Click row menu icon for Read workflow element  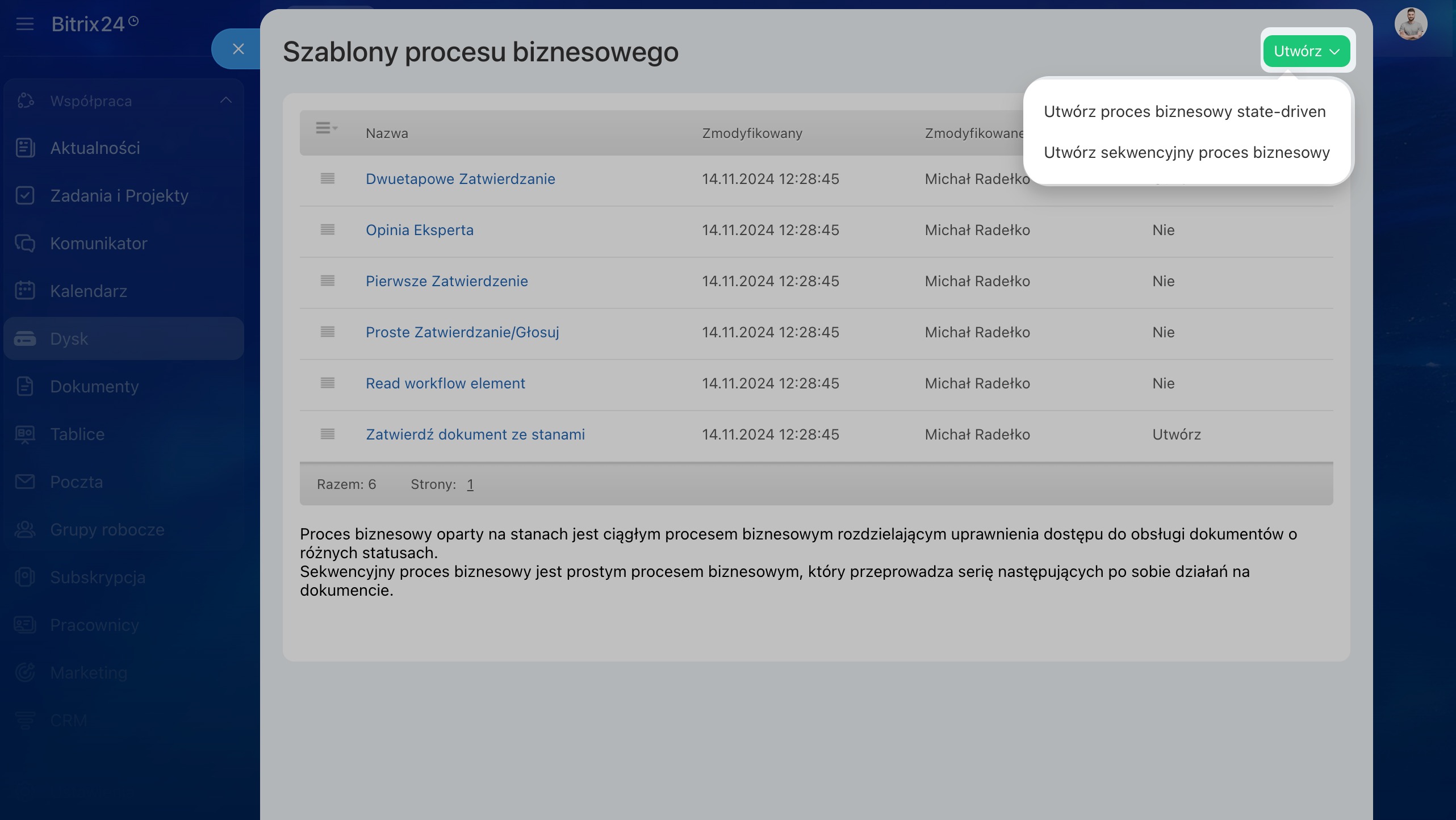point(328,383)
